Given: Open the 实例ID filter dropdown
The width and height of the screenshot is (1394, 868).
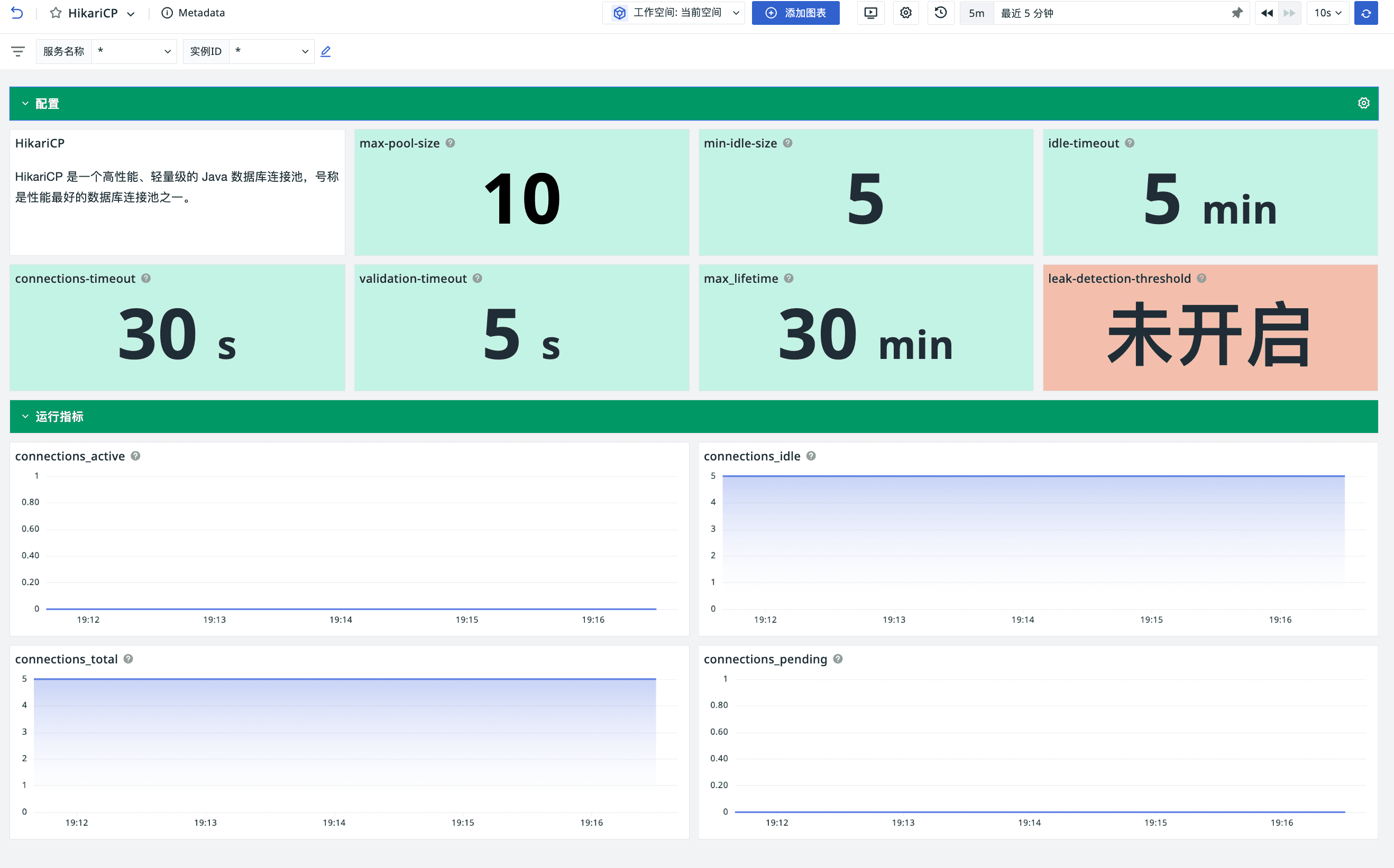Looking at the screenshot, I should [x=271, y=51].
